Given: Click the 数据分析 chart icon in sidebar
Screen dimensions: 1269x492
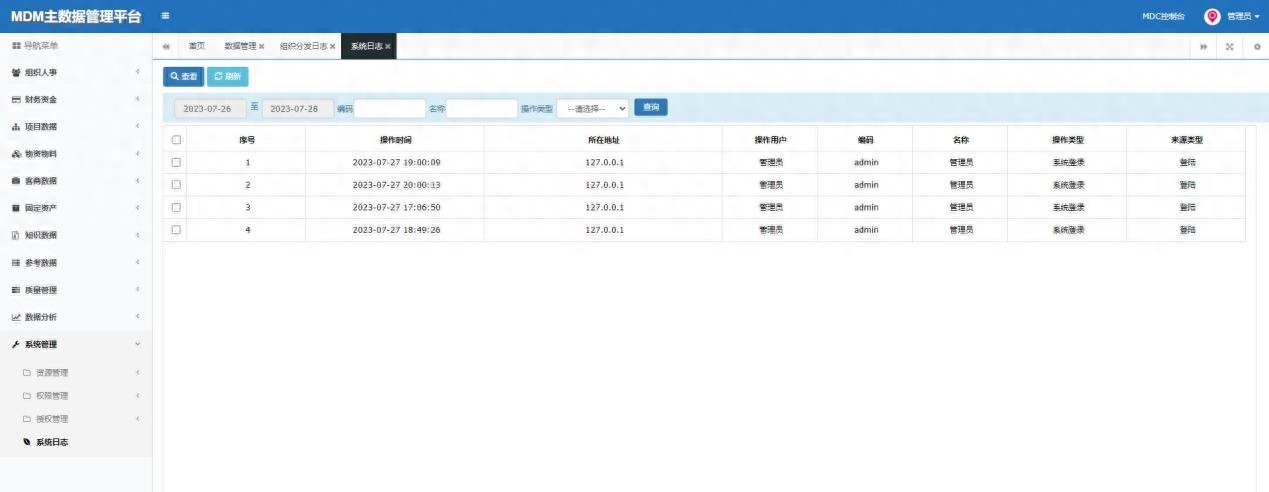Looking at the screenshot, I should (x=15, y=317).
